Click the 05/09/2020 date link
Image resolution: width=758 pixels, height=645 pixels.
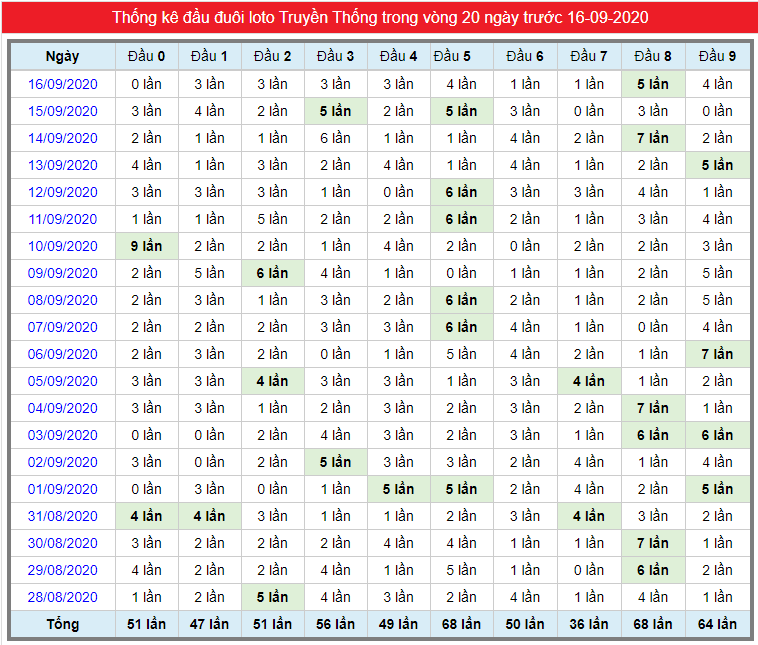62,381
